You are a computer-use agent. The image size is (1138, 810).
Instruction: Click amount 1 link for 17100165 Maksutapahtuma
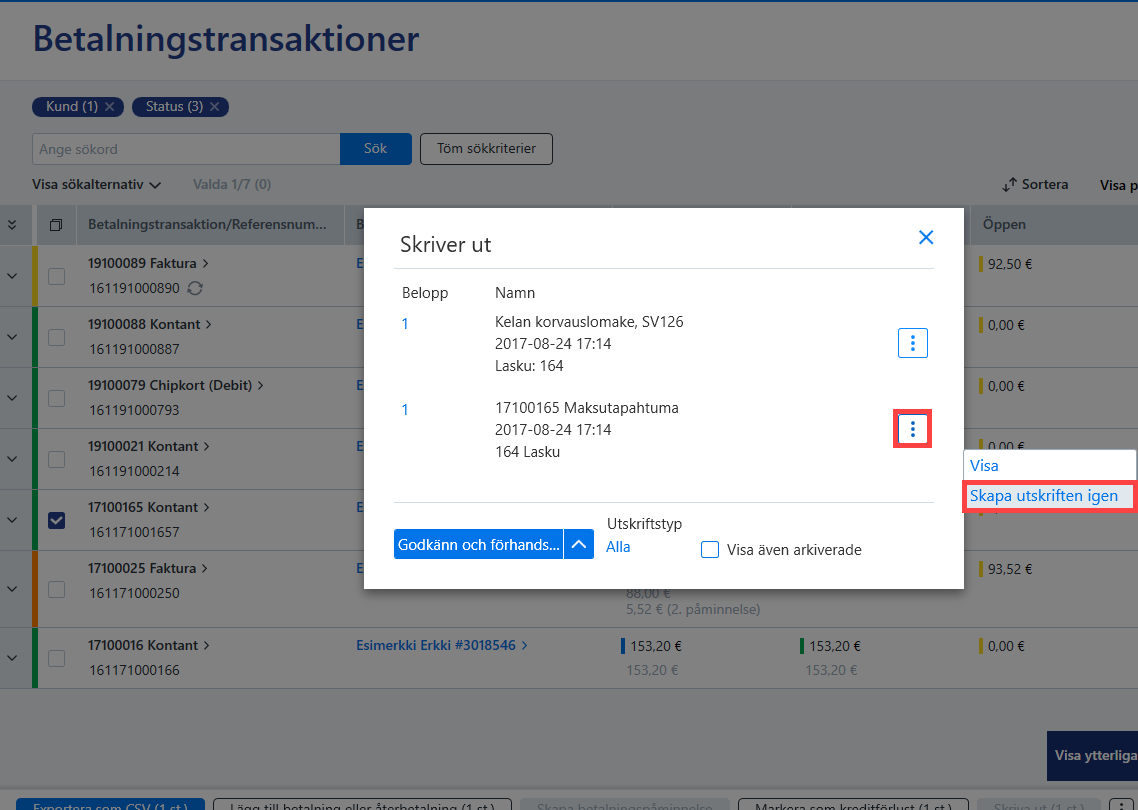coord(405,410)
